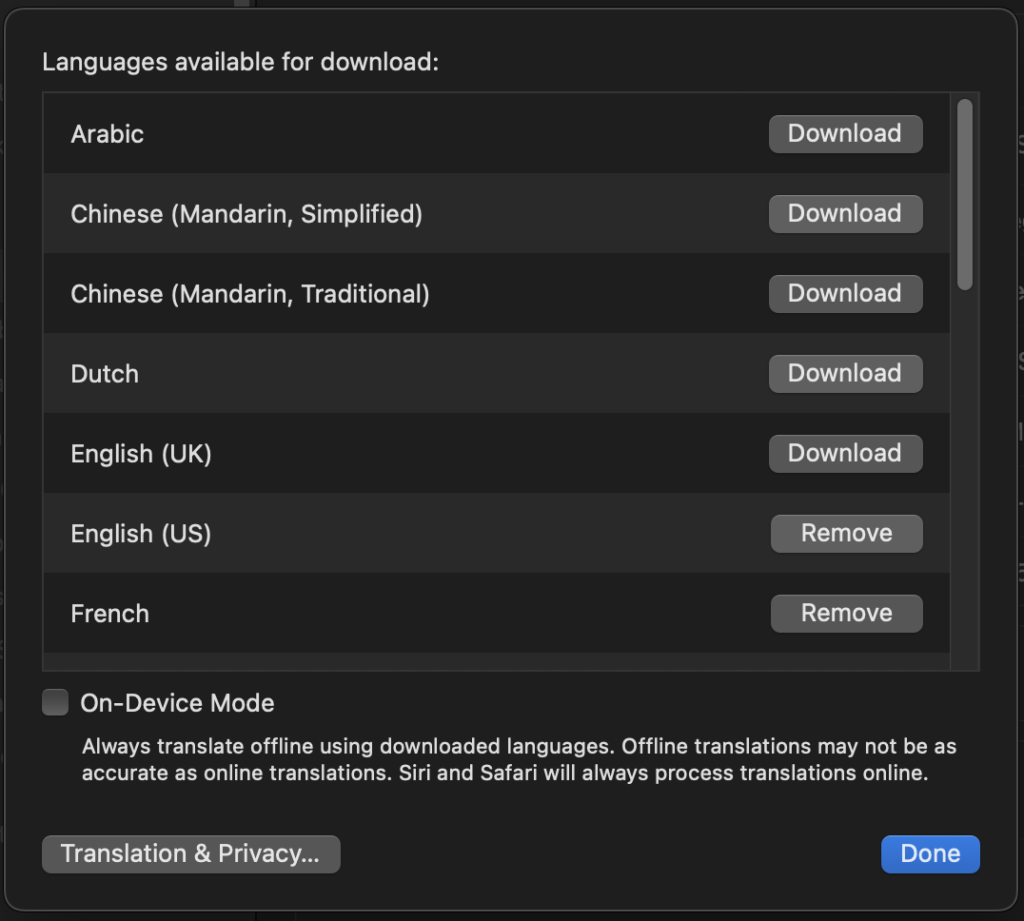Download English (UK) for offline translation
1024x921 pixels.
pyautogui.click(x=845, y=453)
